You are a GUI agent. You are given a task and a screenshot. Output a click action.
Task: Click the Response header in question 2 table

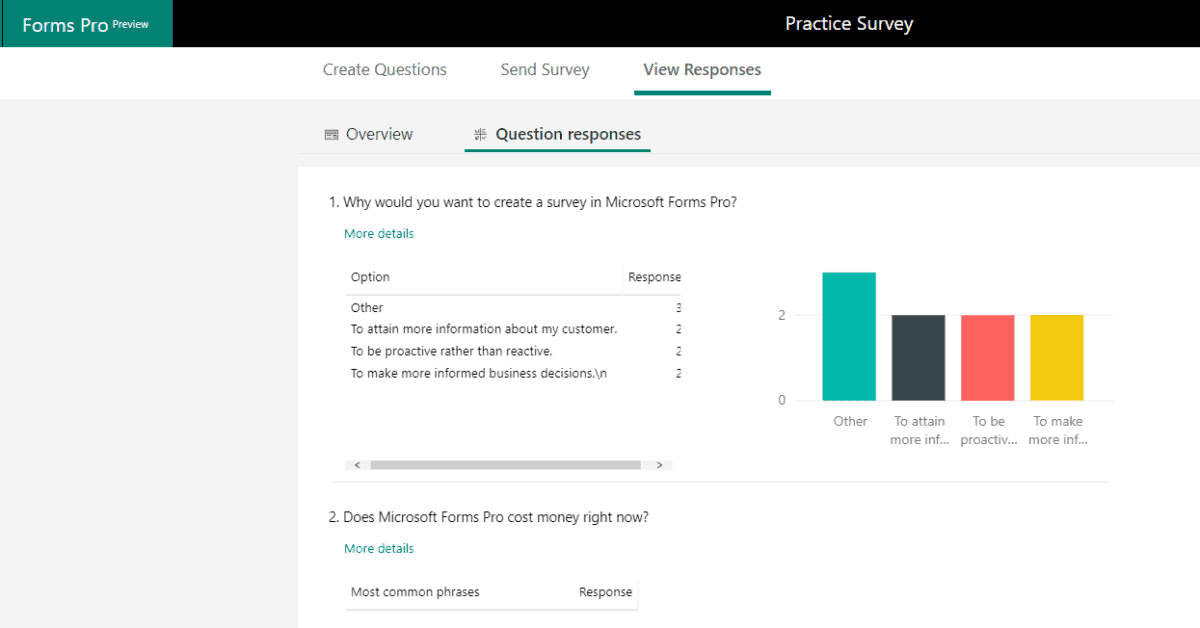pos(606,592)
